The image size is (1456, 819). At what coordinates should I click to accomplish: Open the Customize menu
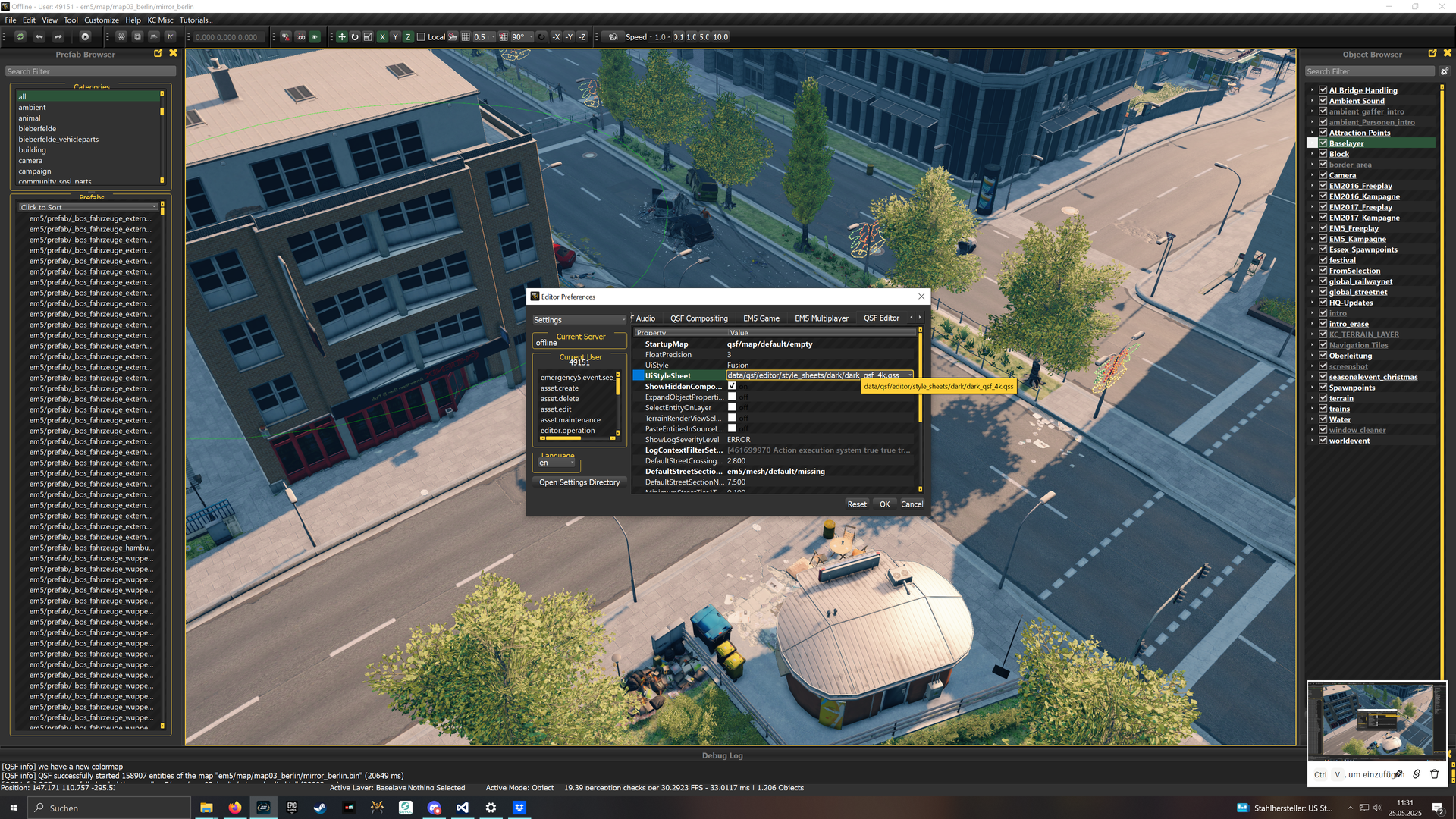pyautogui.click(x=101, y=20)
